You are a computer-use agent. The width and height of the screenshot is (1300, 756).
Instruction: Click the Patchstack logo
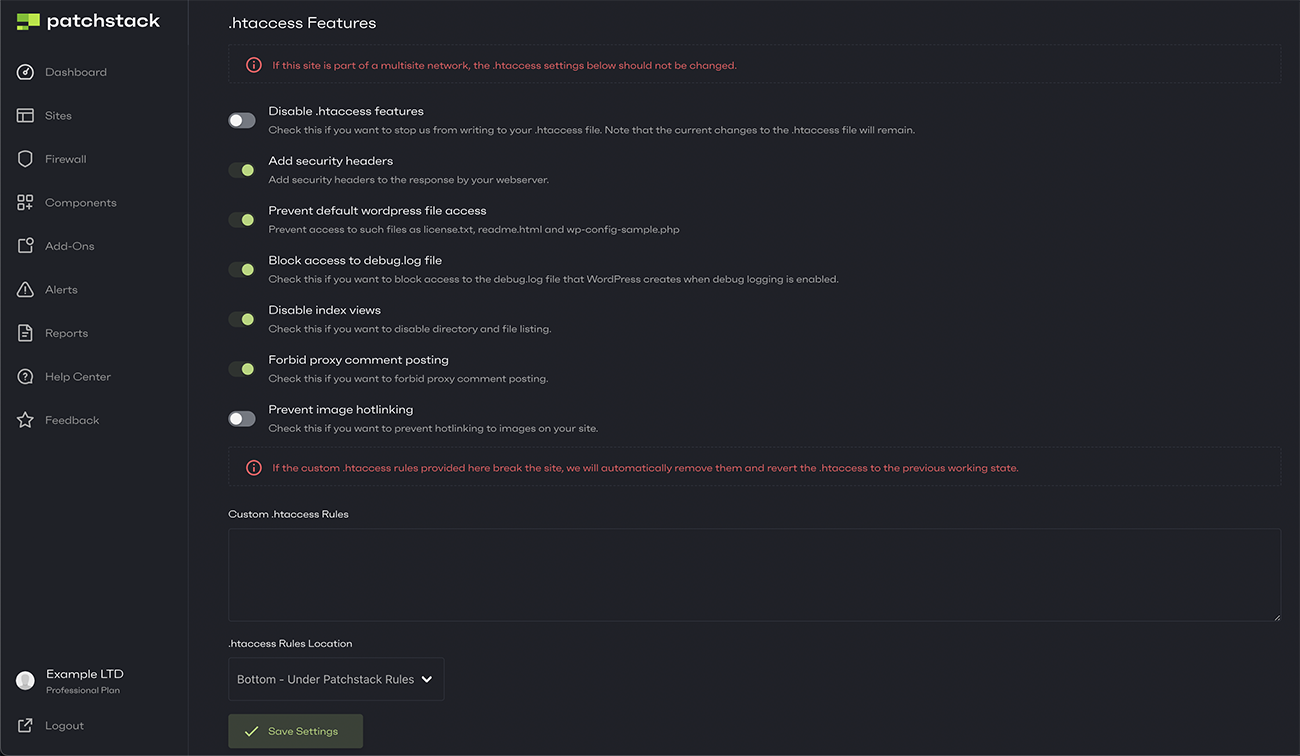(x=88, y=21)
